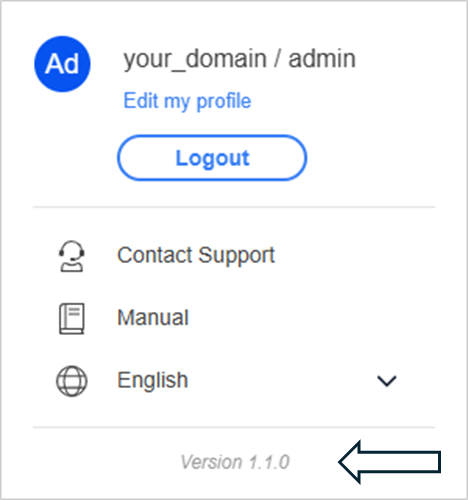468x500 pixels.
Task: Select the your_domain portion of account name
Action: click(x=195, y=60)
